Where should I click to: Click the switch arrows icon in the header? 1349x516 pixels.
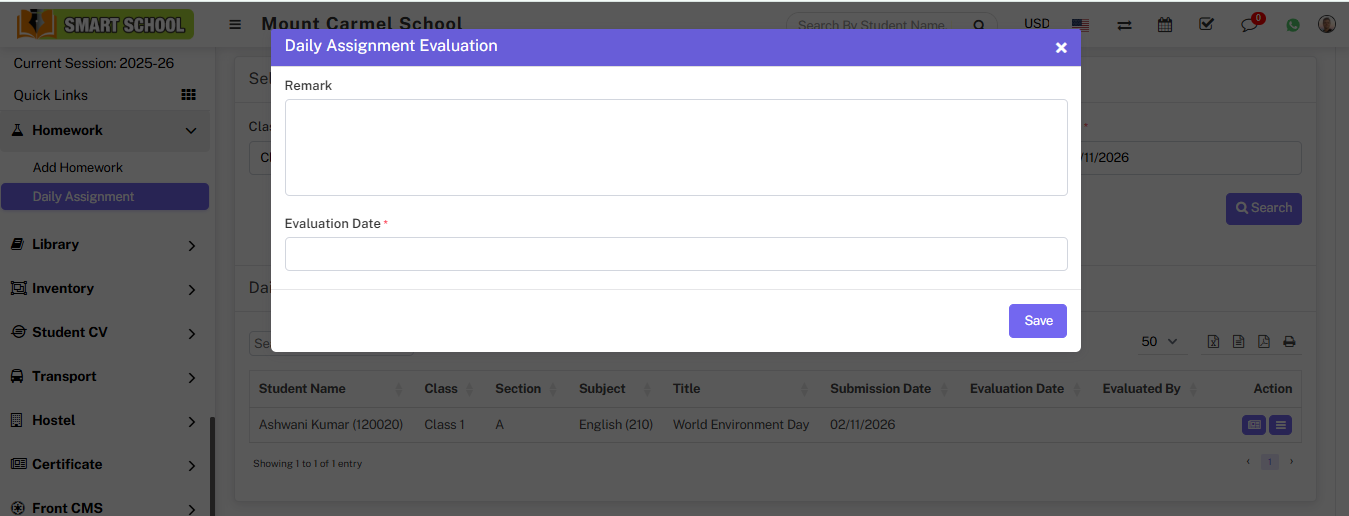(x=1124, y=25)
